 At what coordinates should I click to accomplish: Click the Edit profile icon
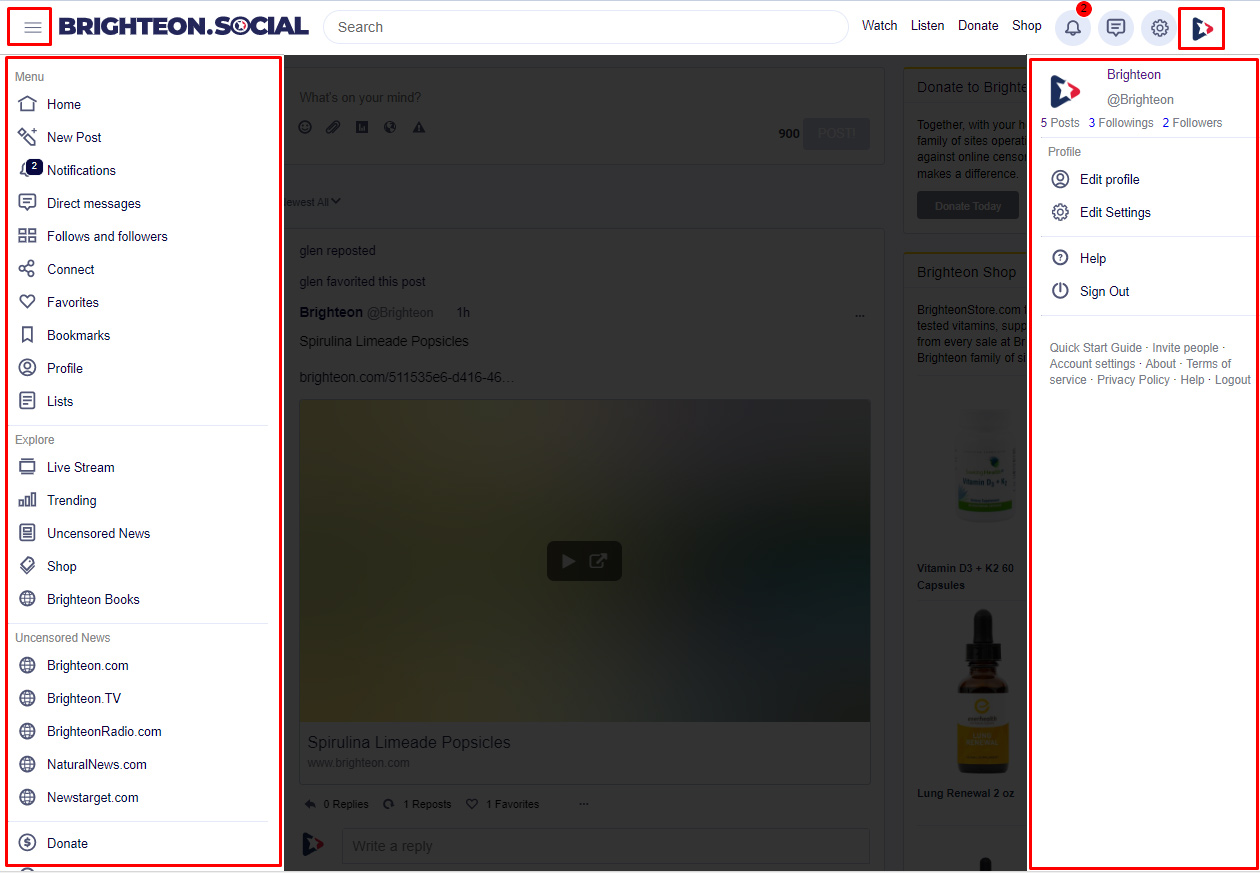[1060, 179]
